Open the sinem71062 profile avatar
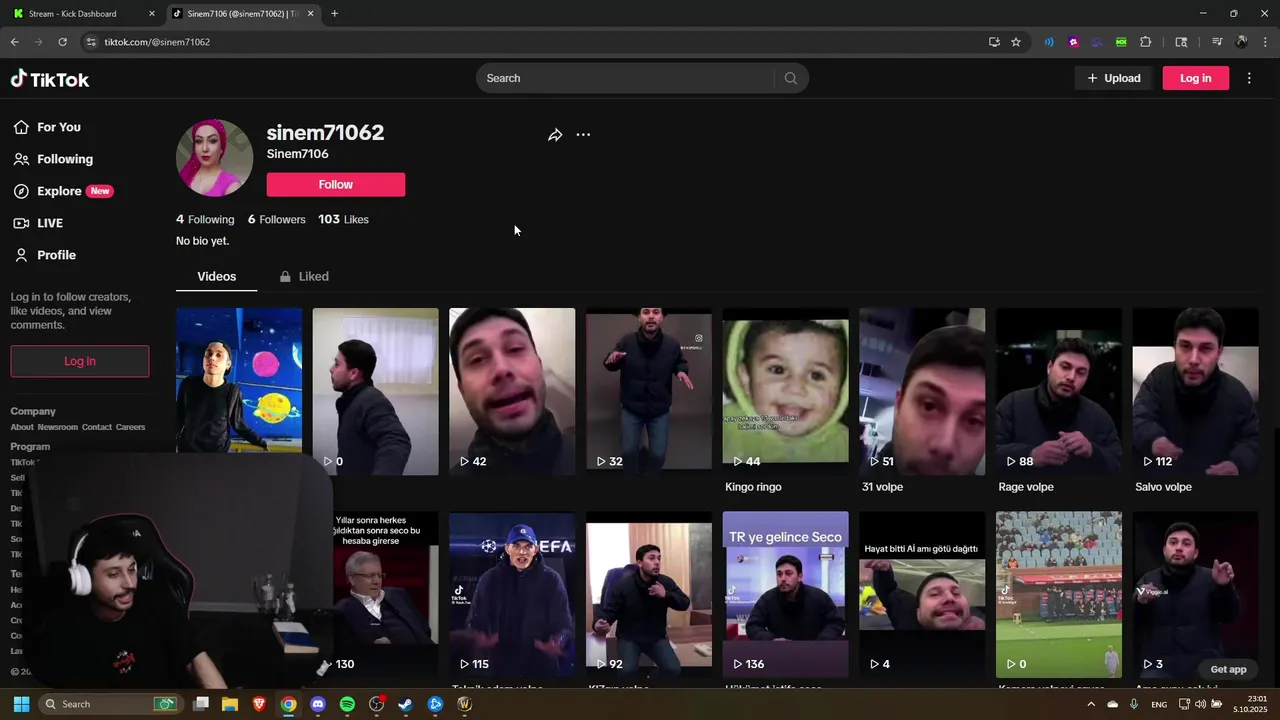 coord(215,157)
